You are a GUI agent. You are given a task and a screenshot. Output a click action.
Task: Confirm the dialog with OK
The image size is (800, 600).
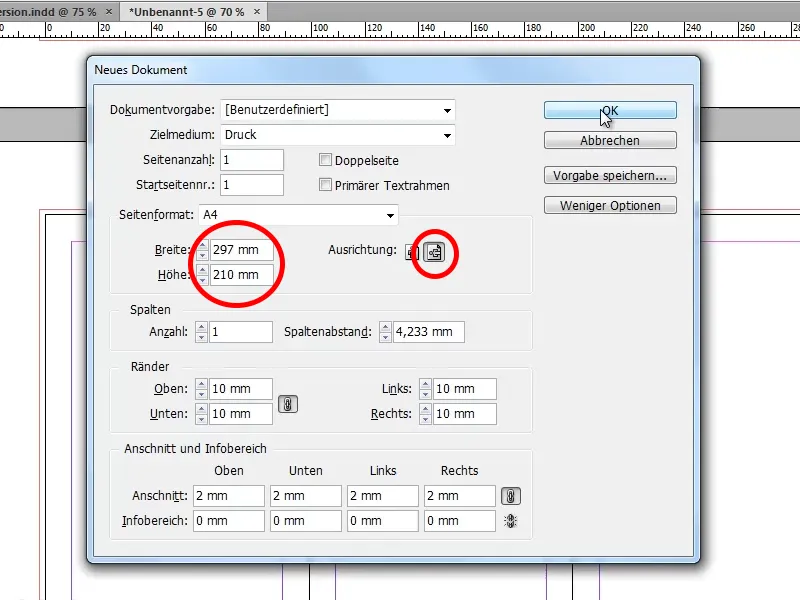pos(610,110)
